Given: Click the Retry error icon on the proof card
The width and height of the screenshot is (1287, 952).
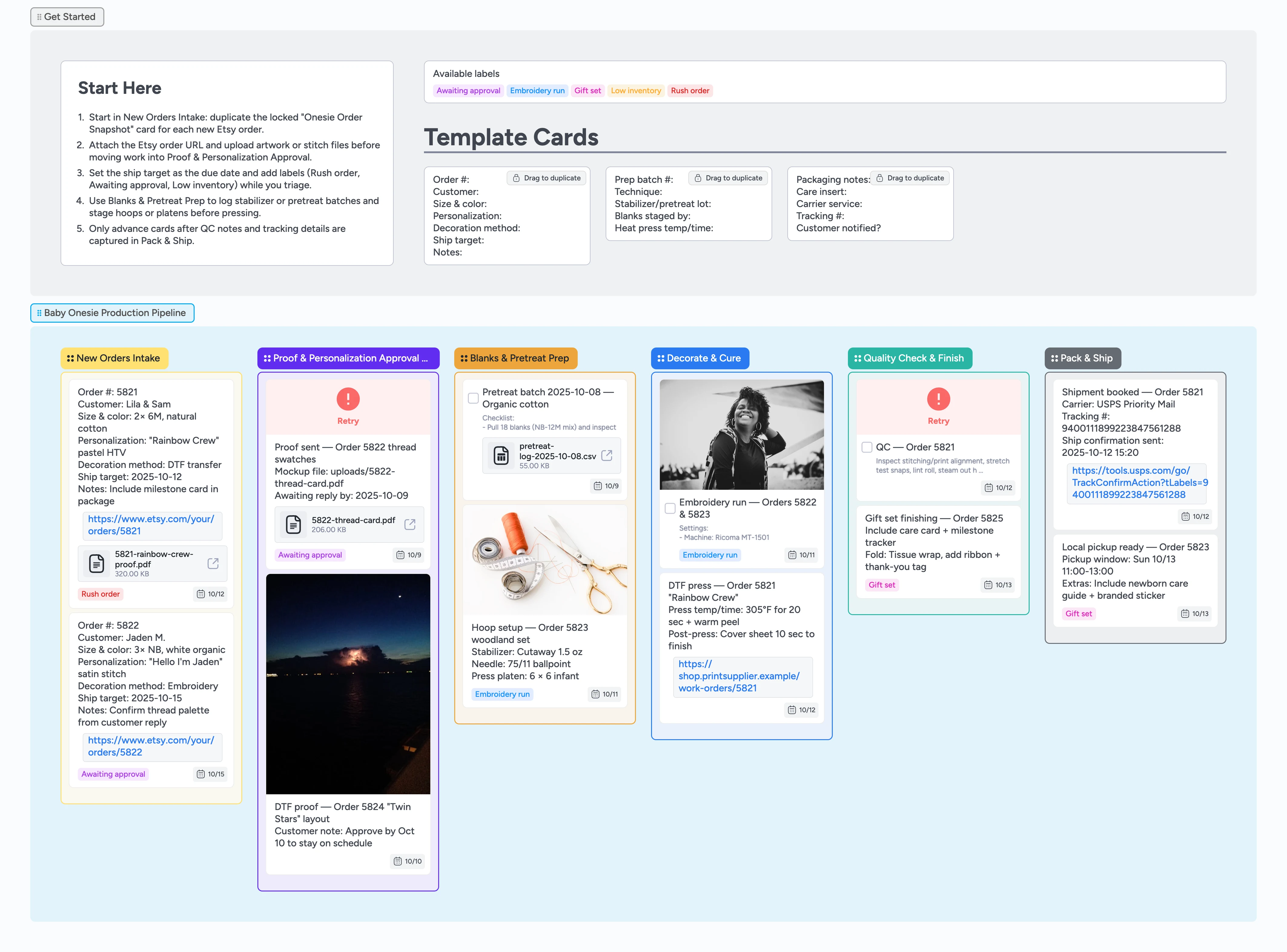Looking at the screenshot, I should (348, 399).
